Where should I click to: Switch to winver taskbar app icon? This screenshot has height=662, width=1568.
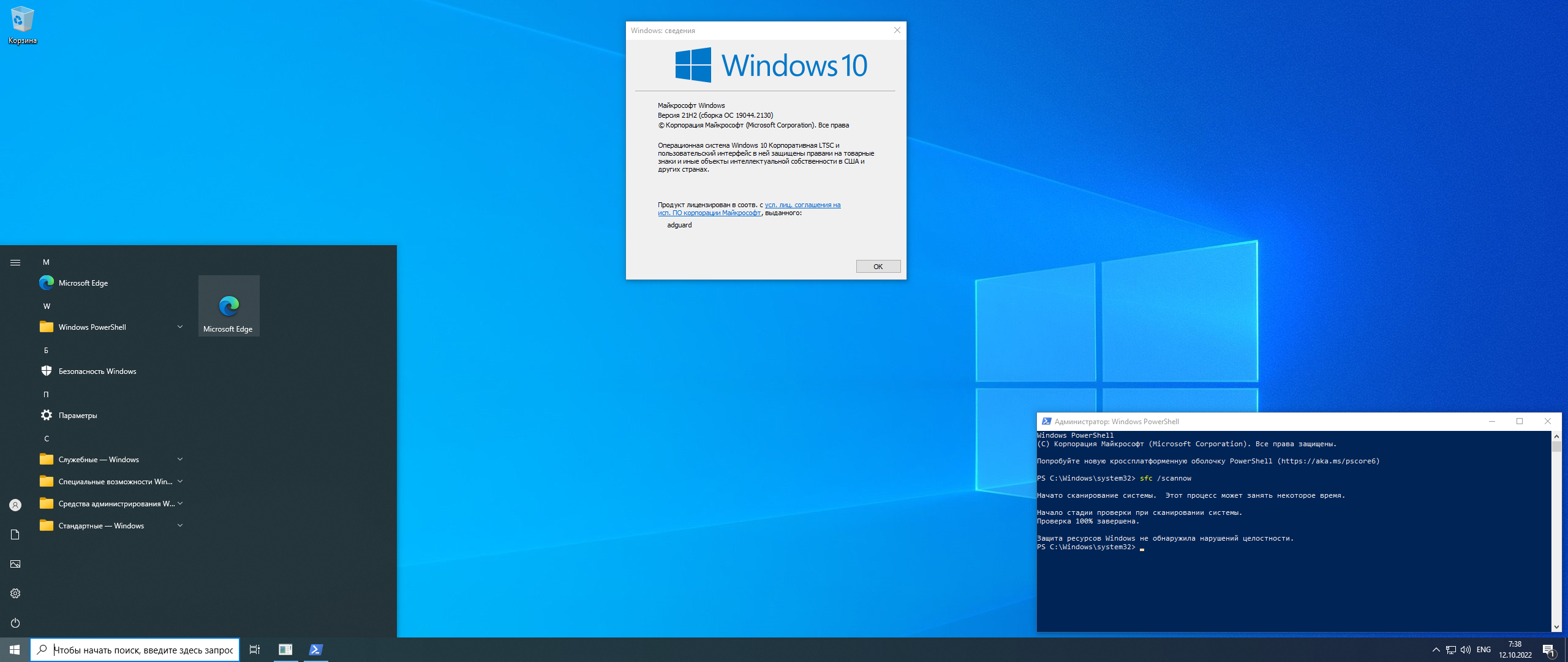[285, 650]
